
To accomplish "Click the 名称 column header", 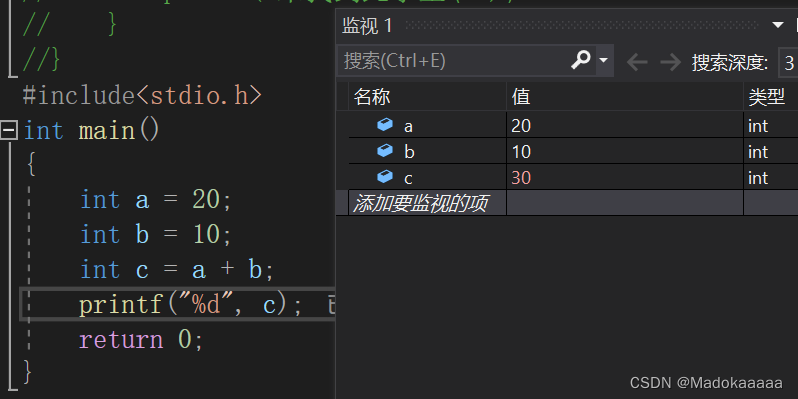I will click(x=428, y=97).
